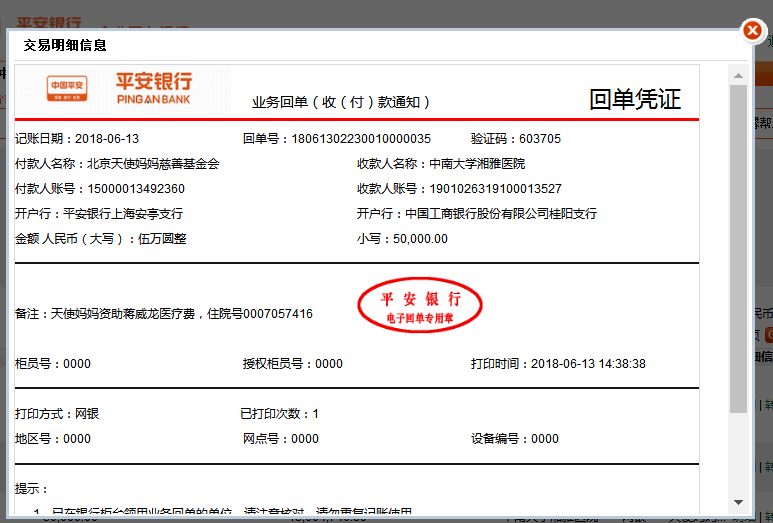
Task: Close the transaction detail dialog with the red X
Action: coord(752,31)
